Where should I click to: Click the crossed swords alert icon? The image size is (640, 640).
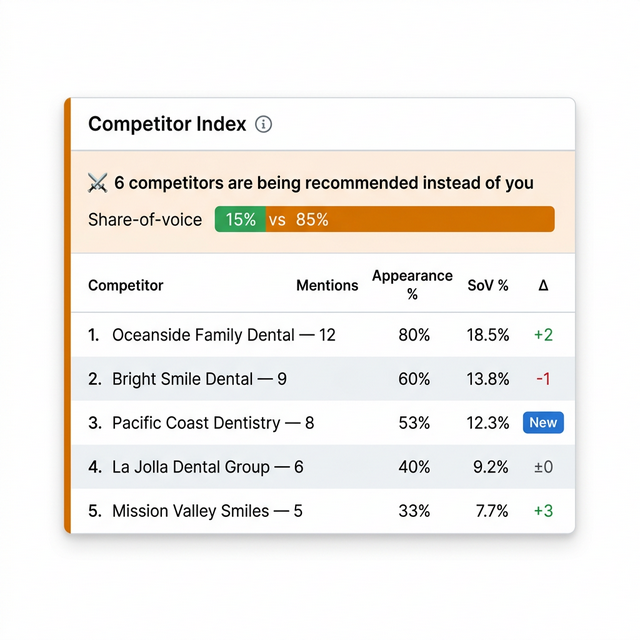pos(98,183)
